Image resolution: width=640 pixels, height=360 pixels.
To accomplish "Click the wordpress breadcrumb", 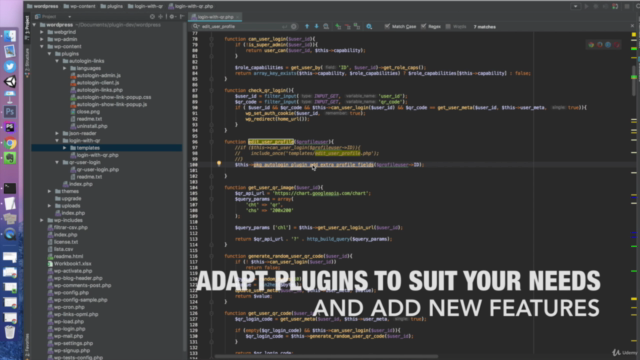I will 42,6.
